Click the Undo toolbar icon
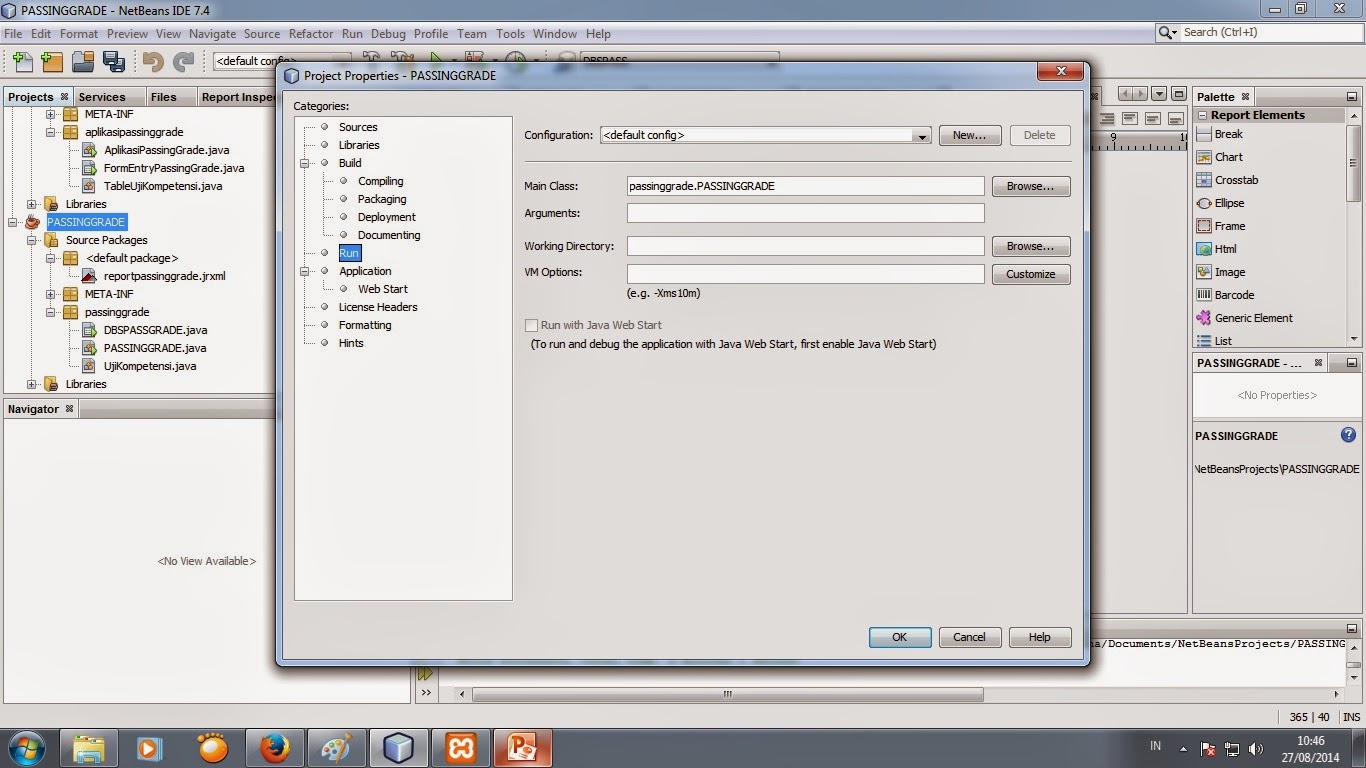 pos(153,61)
